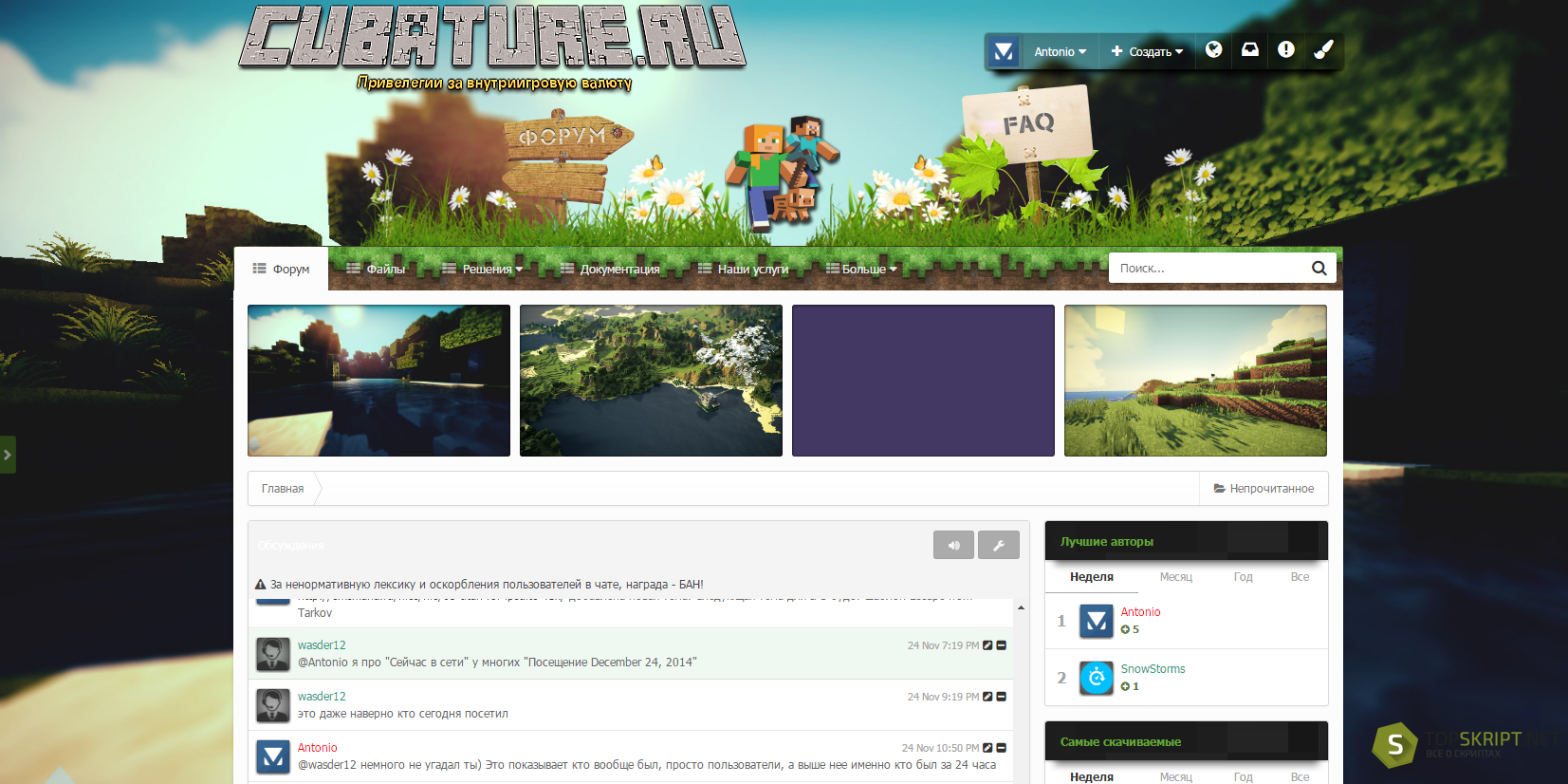The image size is (1568, 784).
Task: Click the FAQ sign in banner
Action: [x=1028, y=123]
